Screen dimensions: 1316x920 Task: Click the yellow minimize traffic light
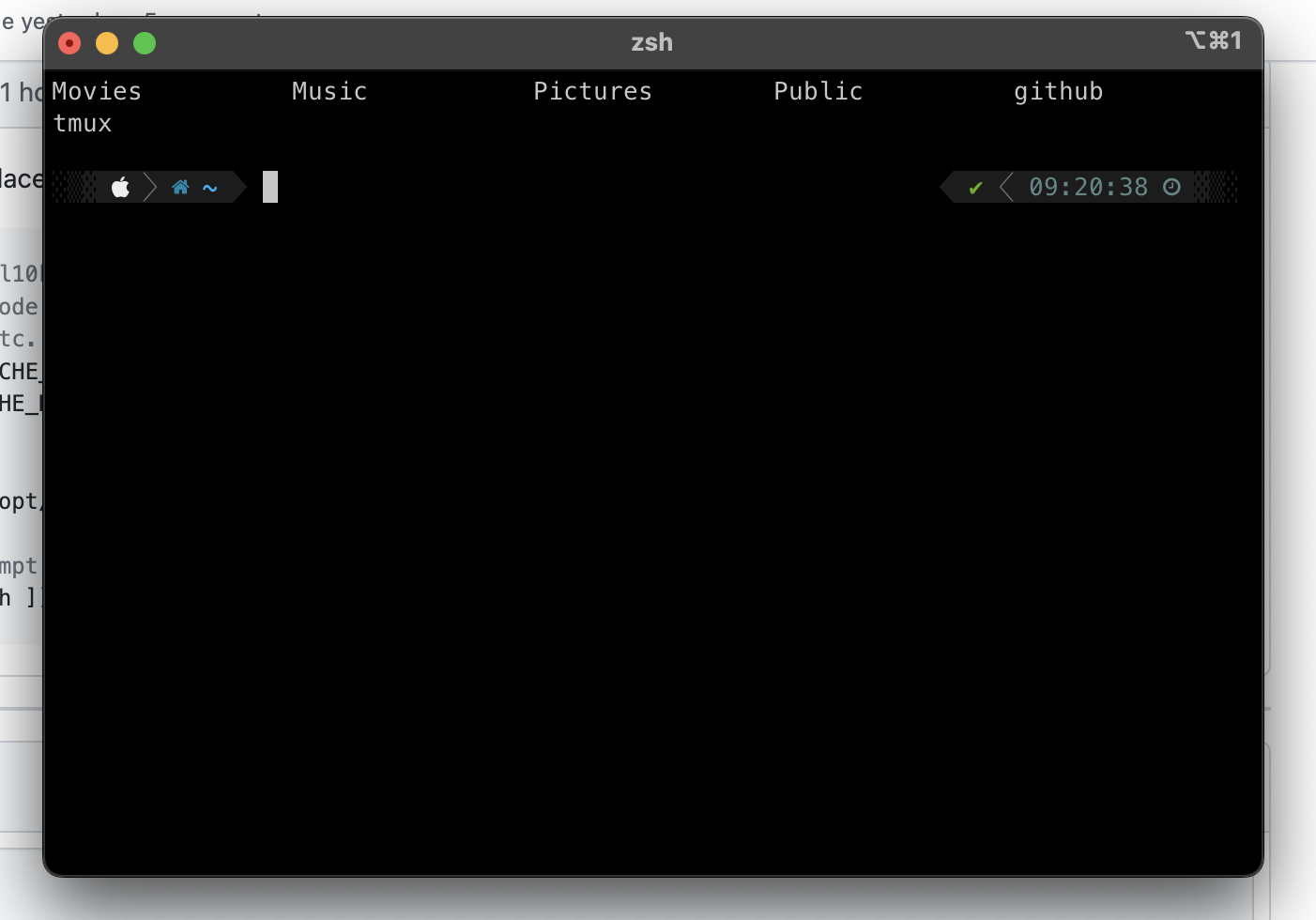click(106, 43)
